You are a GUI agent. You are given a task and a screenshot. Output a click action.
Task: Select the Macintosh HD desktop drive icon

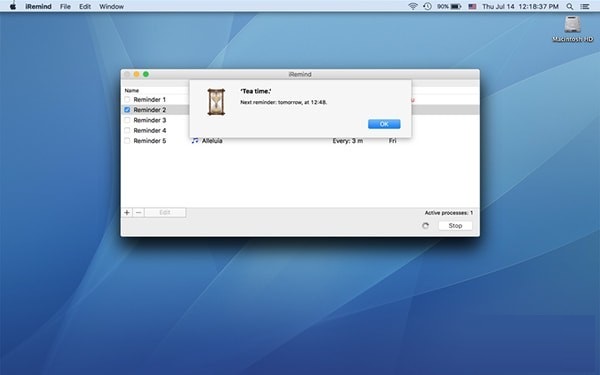pos(572,24)
